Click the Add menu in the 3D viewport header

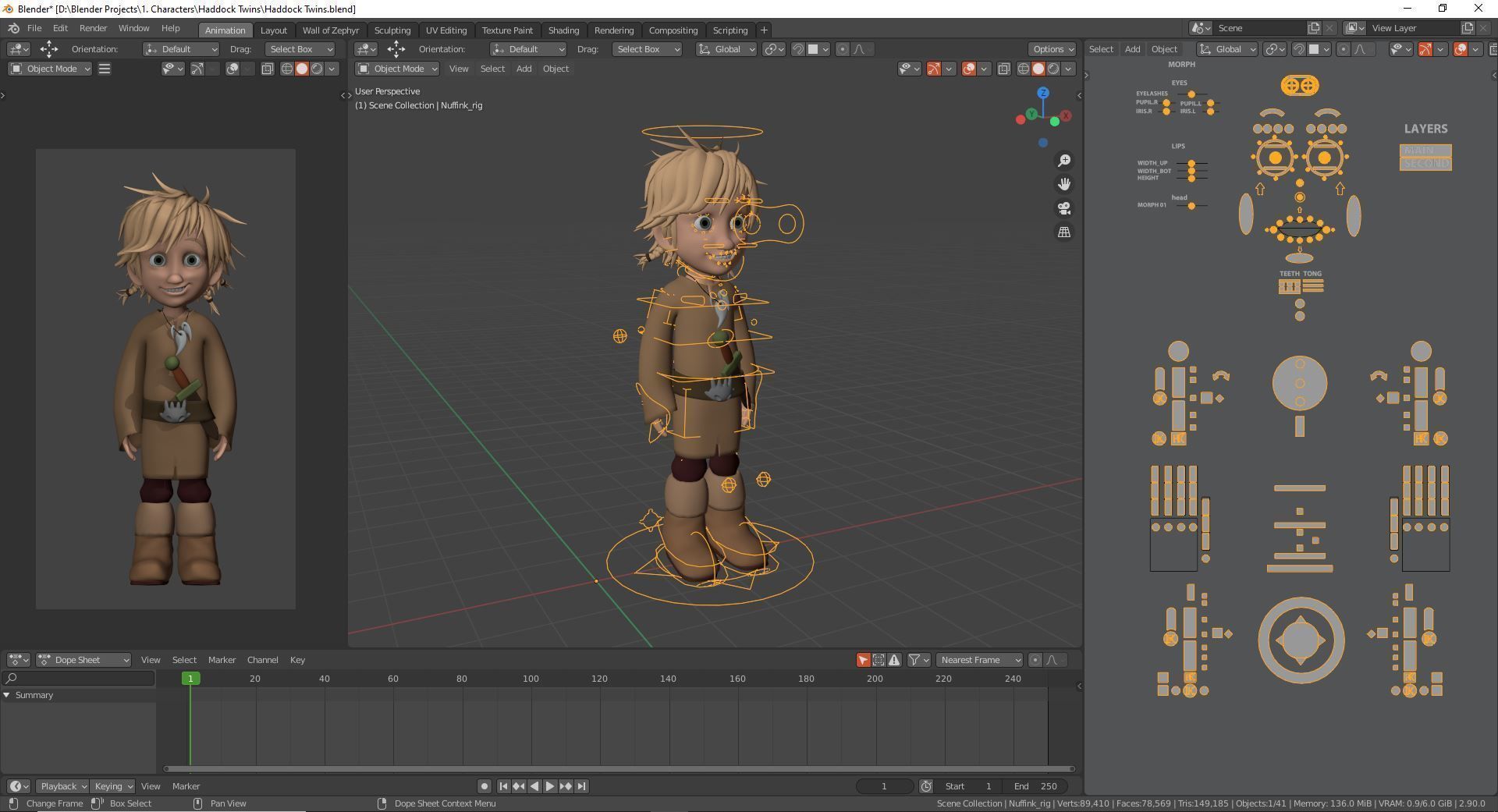[524, 69]
